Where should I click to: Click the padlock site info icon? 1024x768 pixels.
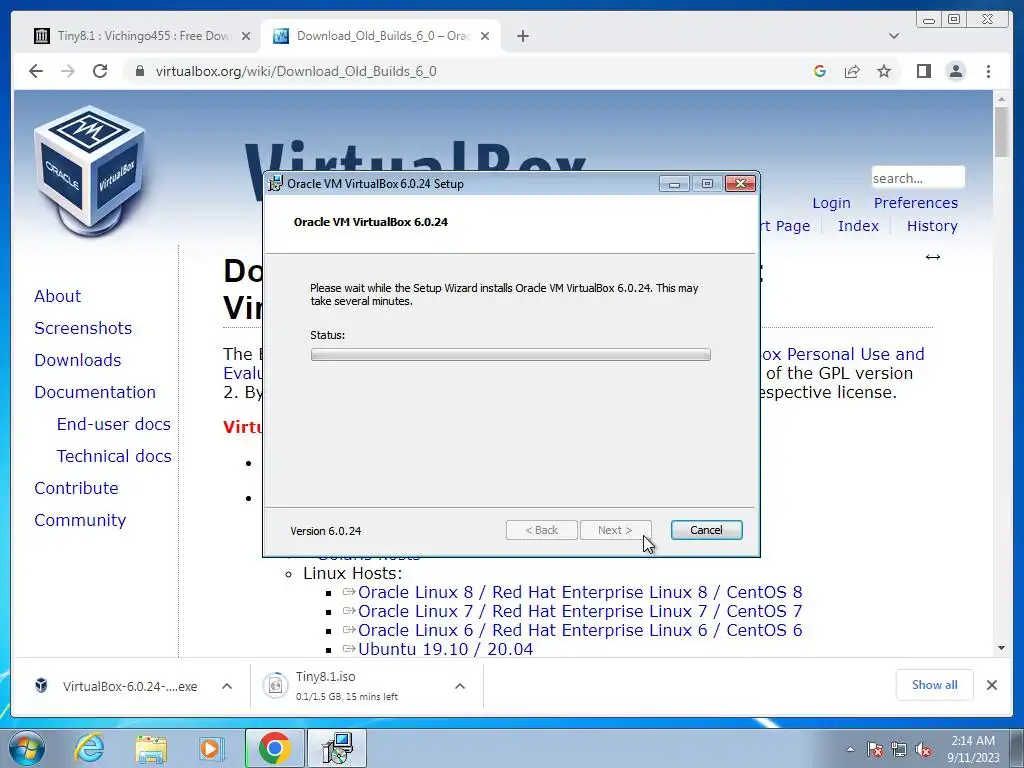click(x=139, y=71)
